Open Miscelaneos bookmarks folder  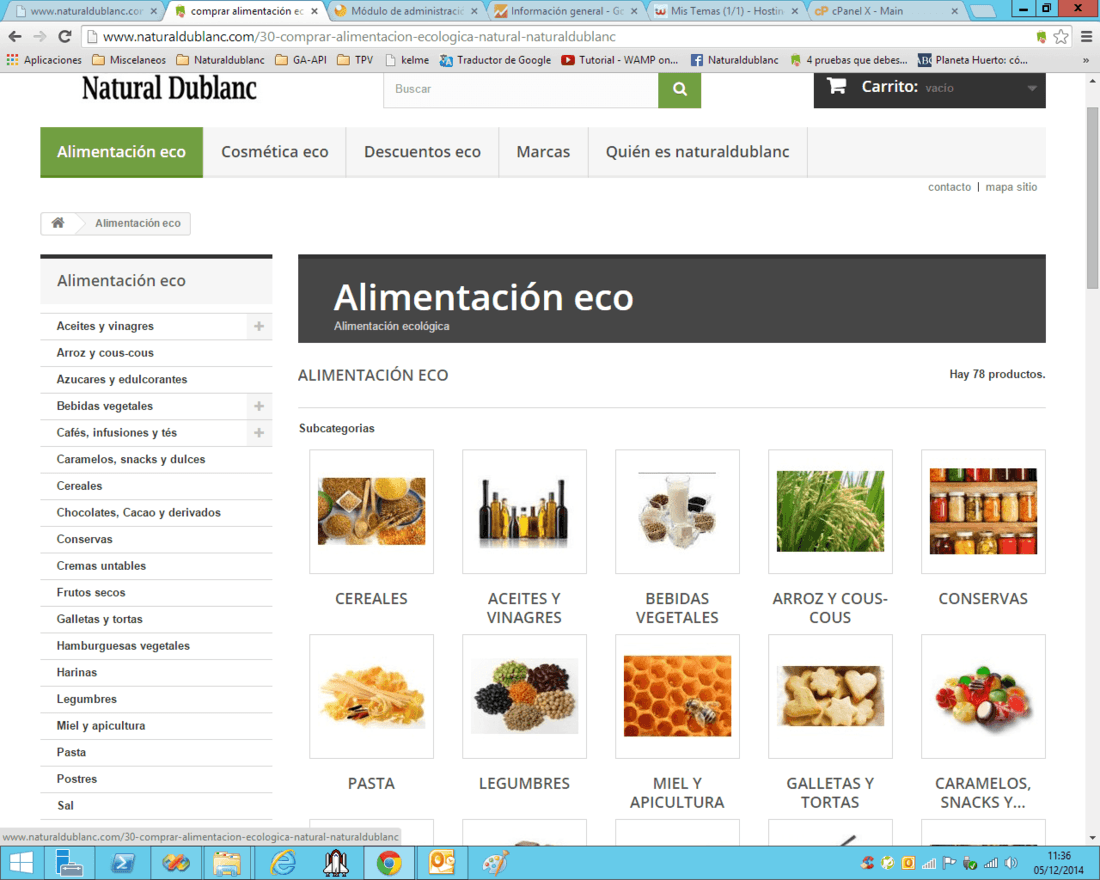(x=129, y=60)
